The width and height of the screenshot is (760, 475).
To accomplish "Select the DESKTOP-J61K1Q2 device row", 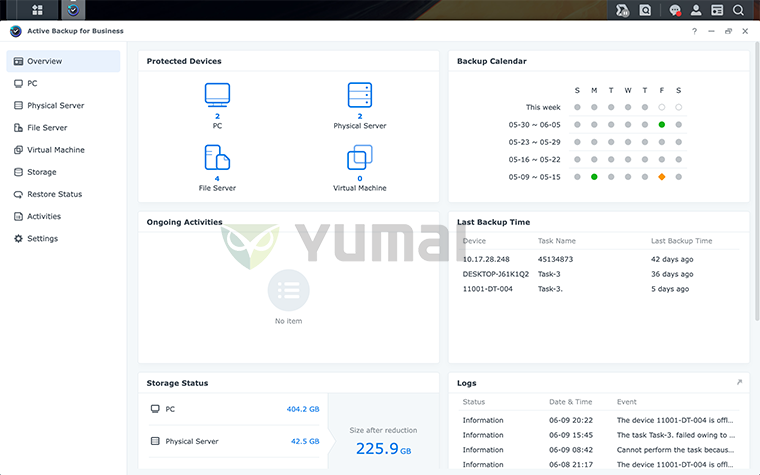I will point(601,274).
